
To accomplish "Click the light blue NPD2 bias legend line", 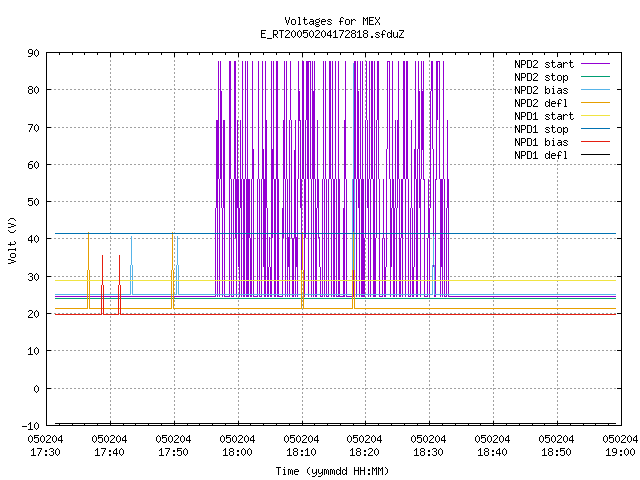I will pos(595,89).
